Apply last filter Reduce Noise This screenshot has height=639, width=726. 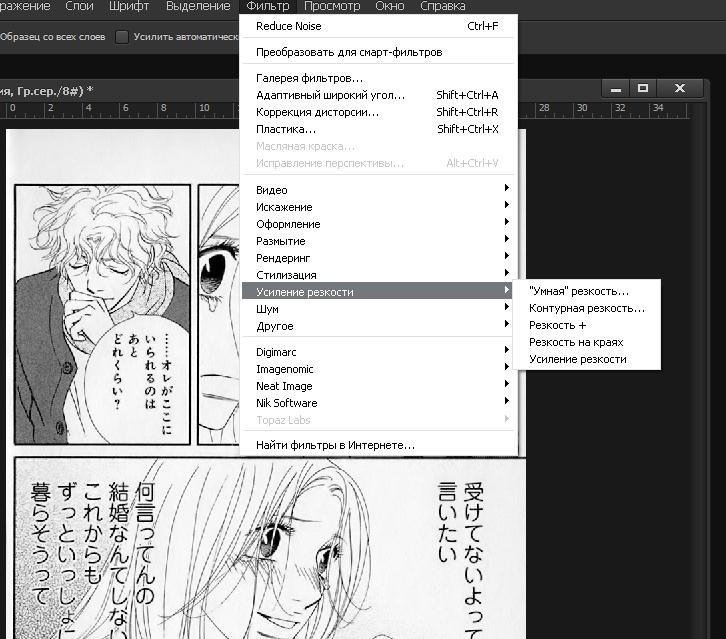(377, 26)
